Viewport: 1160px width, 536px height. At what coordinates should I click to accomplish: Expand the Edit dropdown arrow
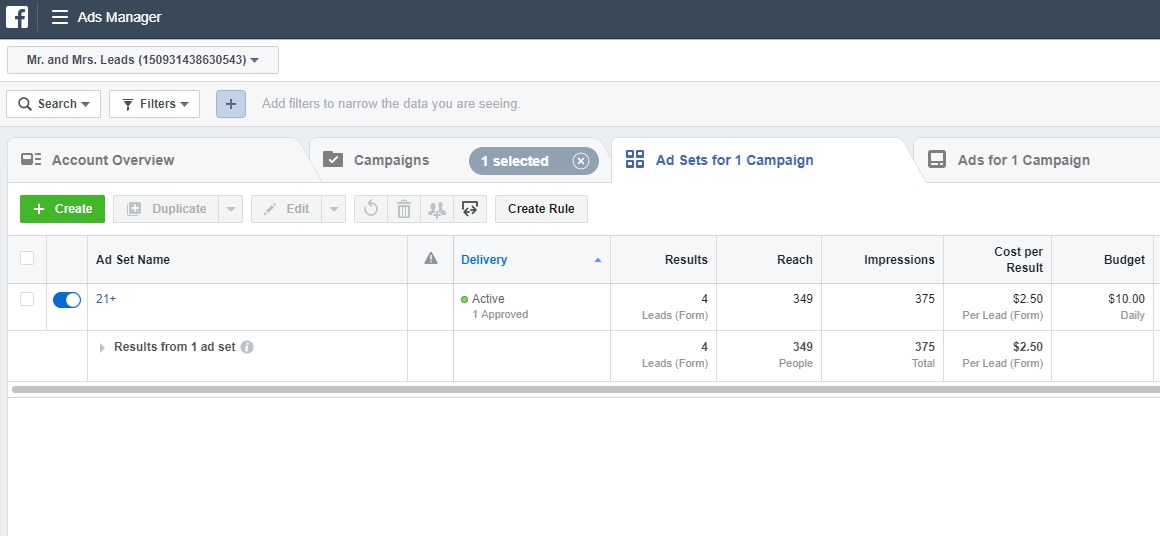(x=334, y=209)
